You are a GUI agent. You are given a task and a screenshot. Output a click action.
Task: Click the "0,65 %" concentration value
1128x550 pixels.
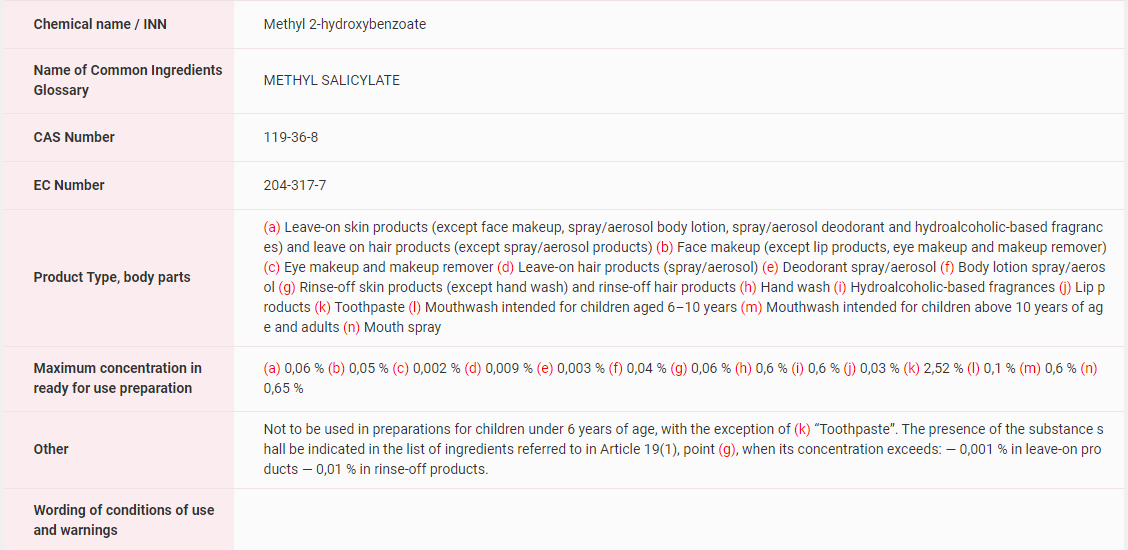[x=284, y=388]
